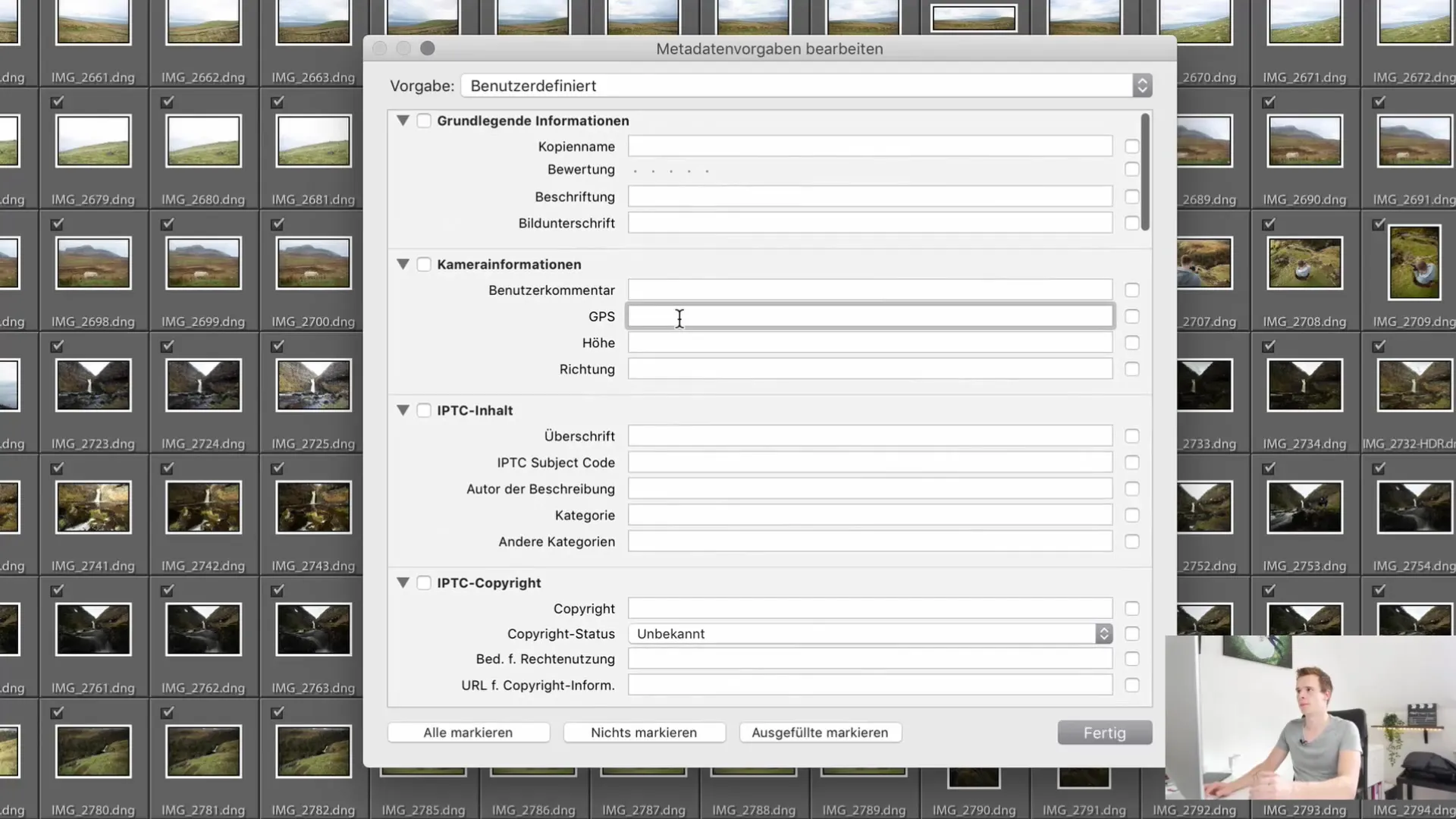This screenshot has width=1456, height=819.
Task: Enable the Richtung field checkbox
Action: [1132, 369]
